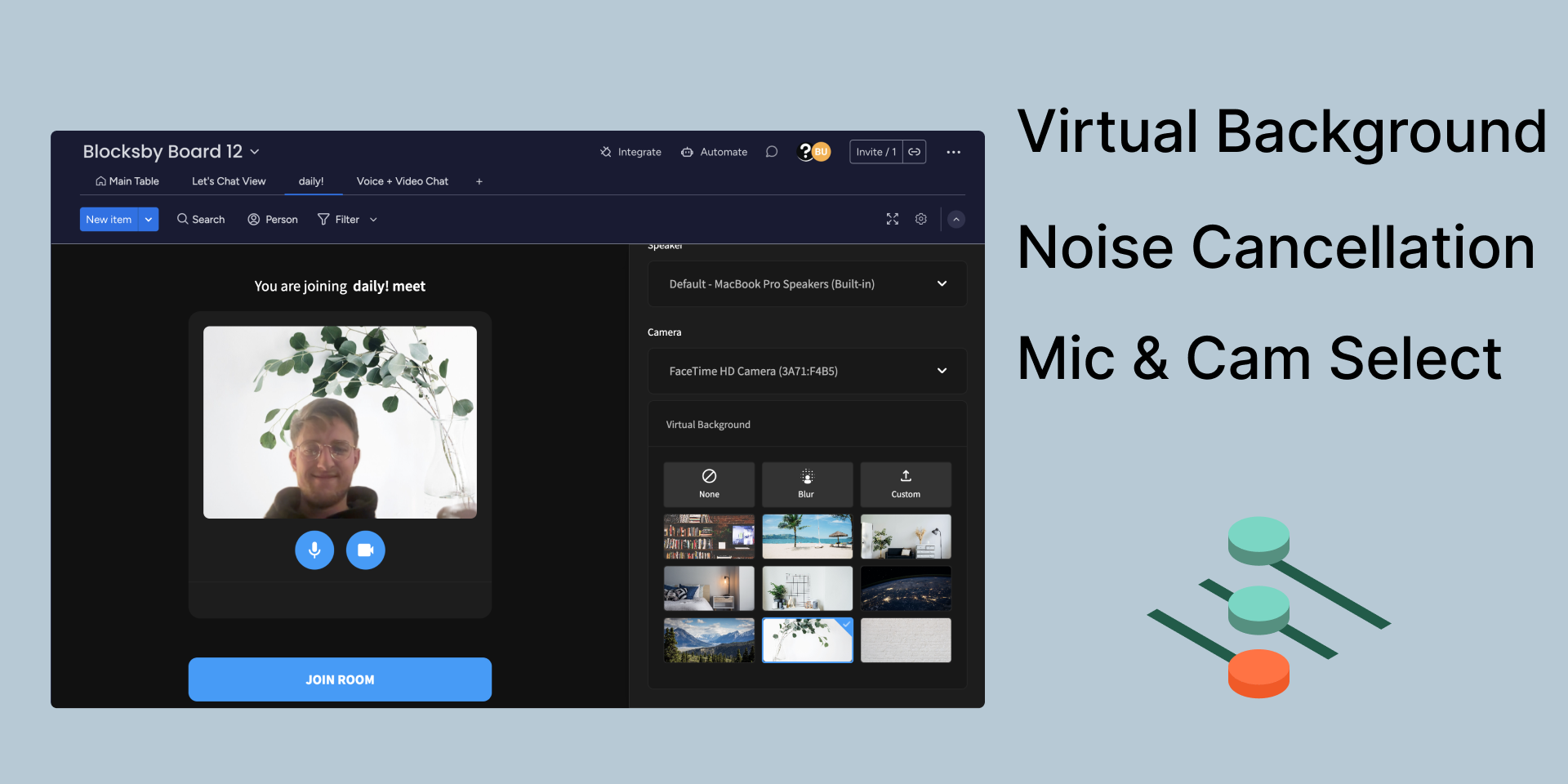
Task: Click the Integrate plug icon
Action: pos(606,152)
